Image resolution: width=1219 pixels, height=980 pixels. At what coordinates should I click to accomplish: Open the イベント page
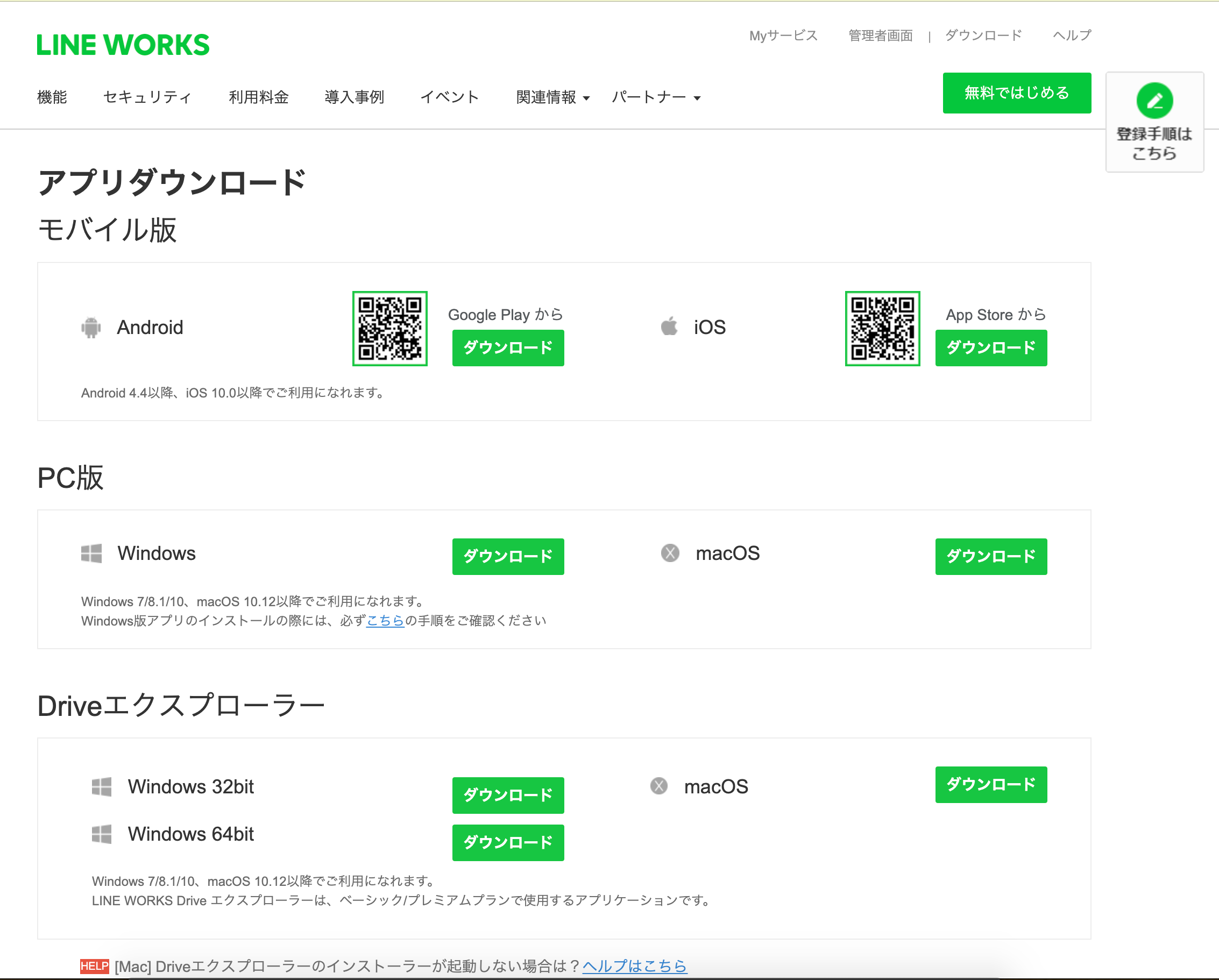pyautogui.click(x=450, y=97)
